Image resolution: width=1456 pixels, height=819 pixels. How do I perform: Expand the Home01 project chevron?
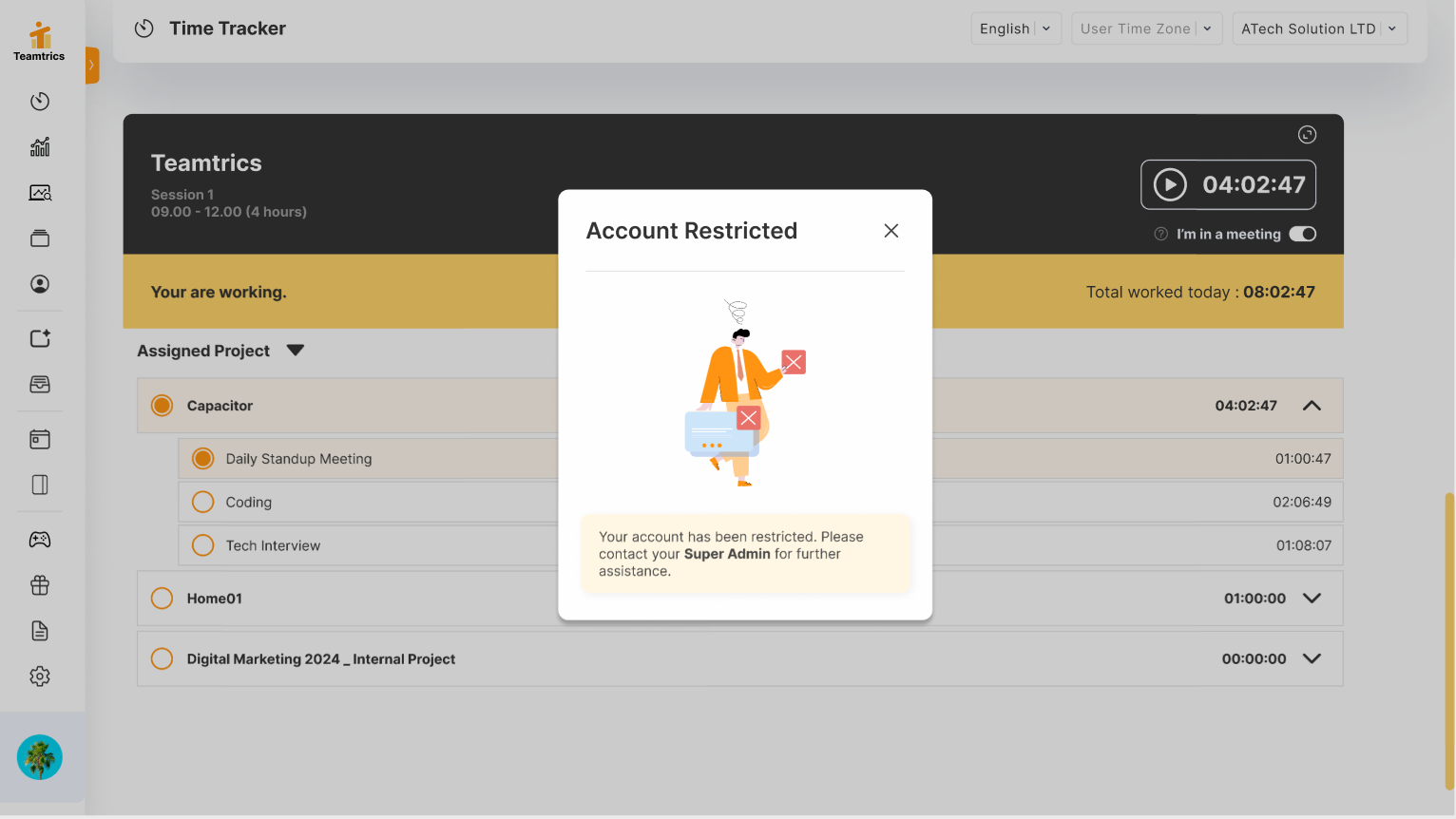tap(1312, 599)
